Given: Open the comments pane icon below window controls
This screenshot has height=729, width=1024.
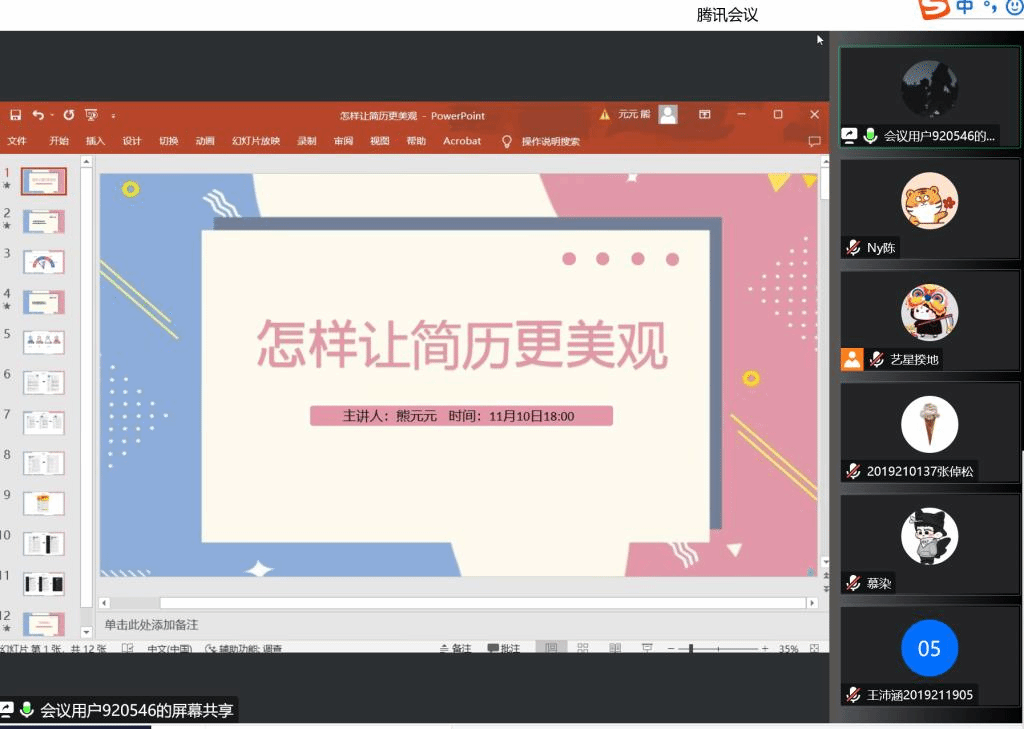Looking at the screenshot, I should [814, 142].
